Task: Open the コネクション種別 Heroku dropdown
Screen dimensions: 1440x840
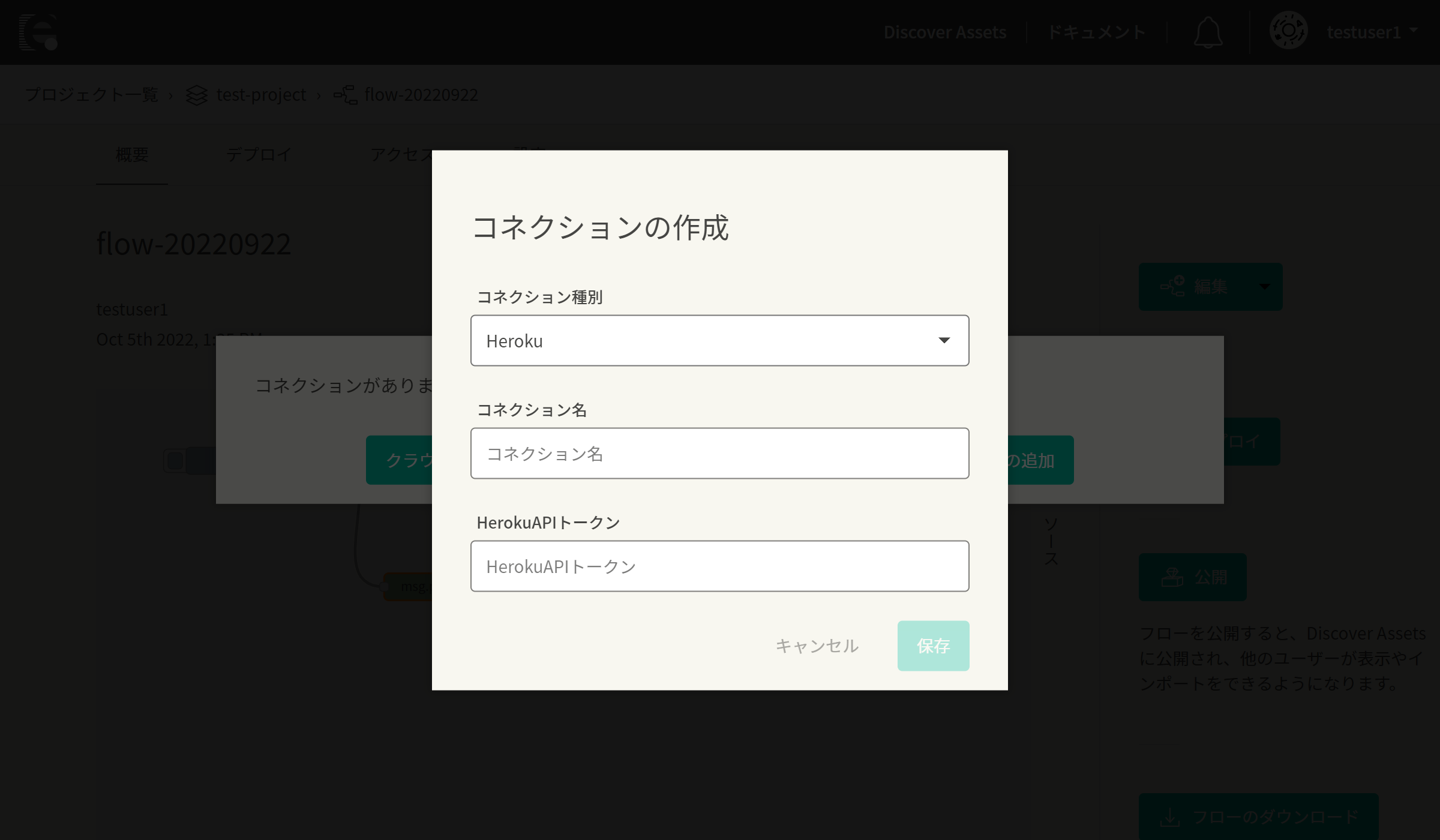Action: click(719, 340)
